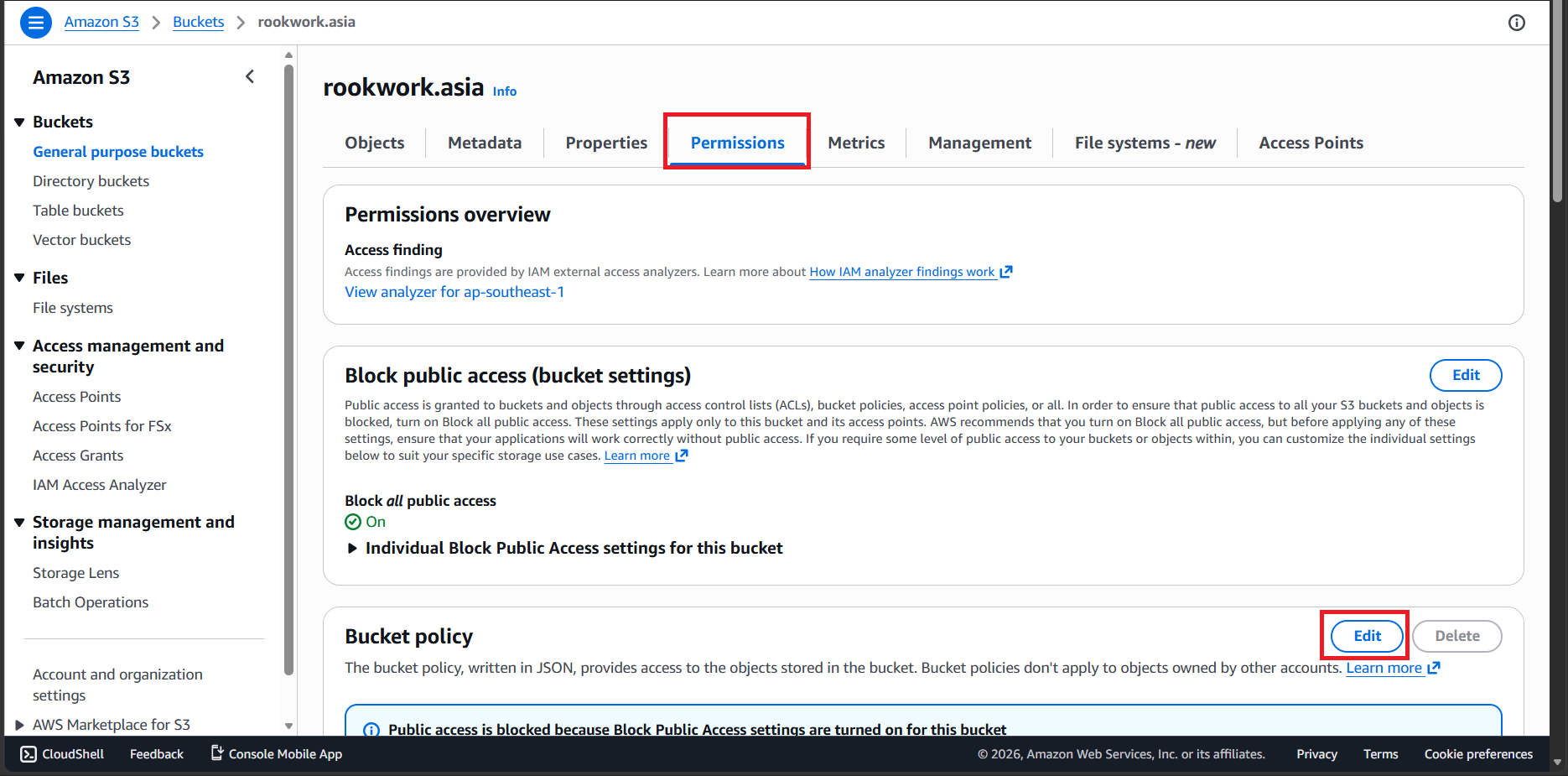Click the Buckets breadcrumb link
The height and width of the screenshot is (776, 1568).
click(199, 22)
